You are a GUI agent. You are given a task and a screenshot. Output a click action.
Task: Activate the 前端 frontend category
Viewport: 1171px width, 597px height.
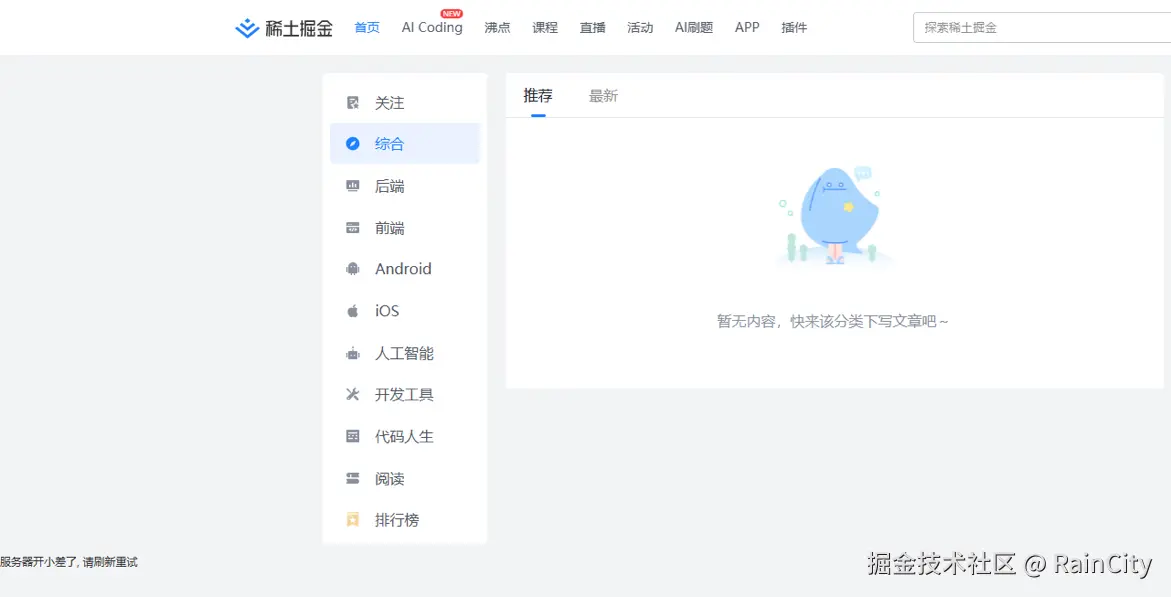pos(390,227)
